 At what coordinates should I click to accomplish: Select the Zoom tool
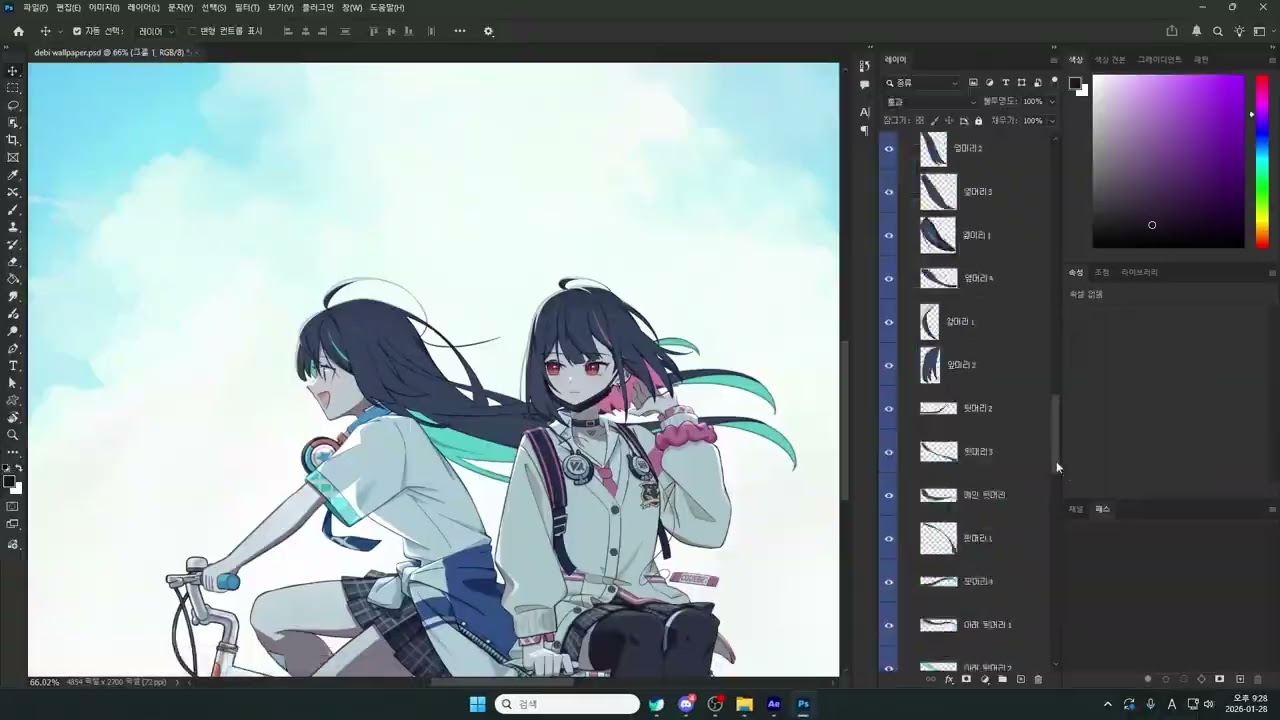click(13, 435)
